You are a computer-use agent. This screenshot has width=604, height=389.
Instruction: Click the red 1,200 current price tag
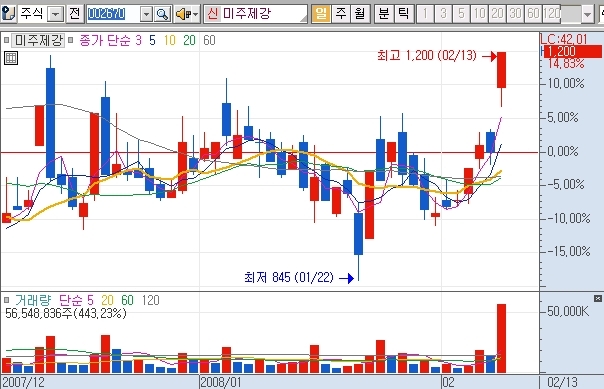click(573, 52)
